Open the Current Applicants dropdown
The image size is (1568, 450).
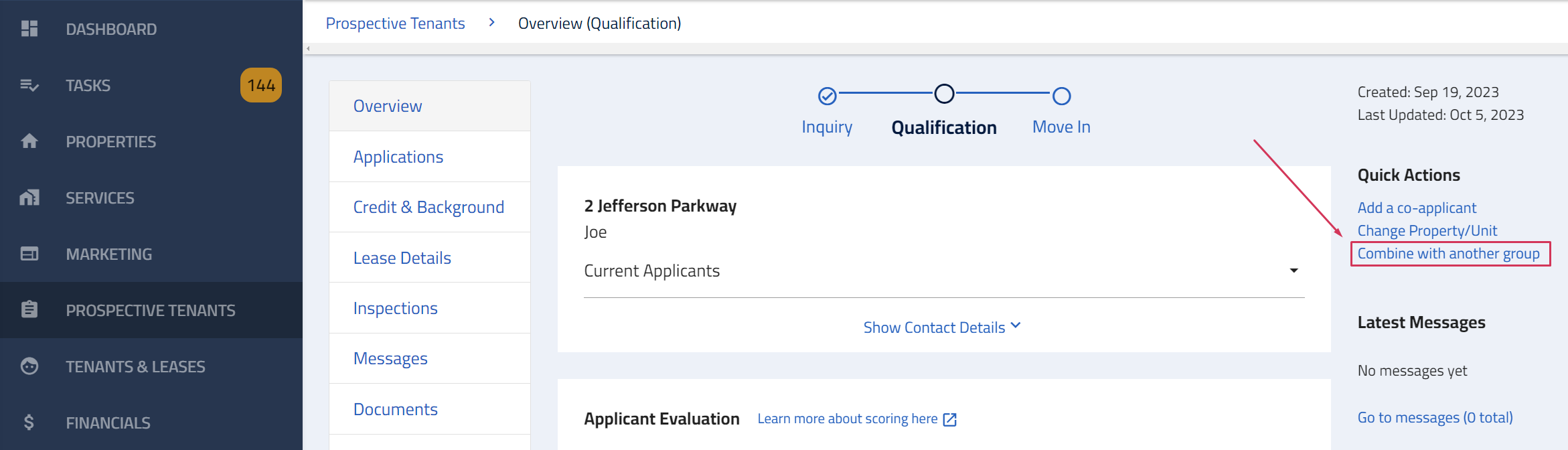click(x=1294, y=271)
